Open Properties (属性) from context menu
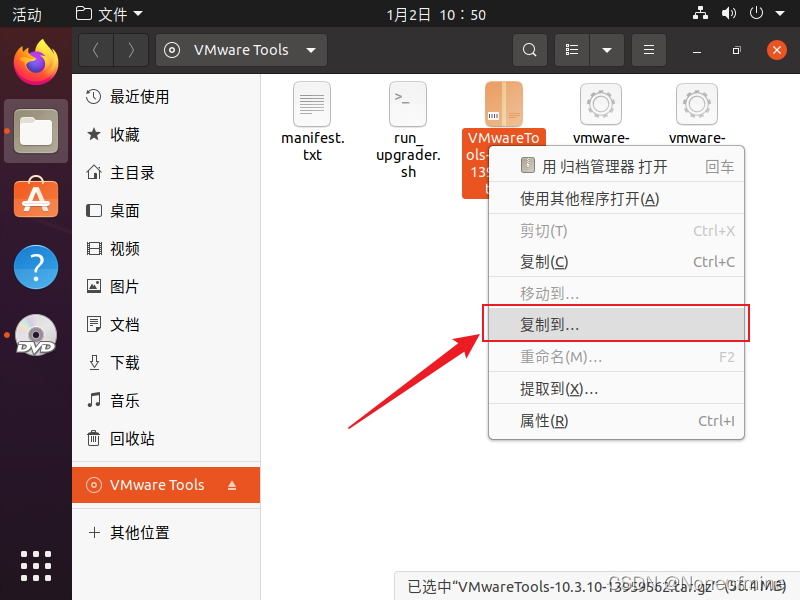Image resolution: width=800 pixels, height=600 pixels. pyautogui.click(x=616, y=421)
